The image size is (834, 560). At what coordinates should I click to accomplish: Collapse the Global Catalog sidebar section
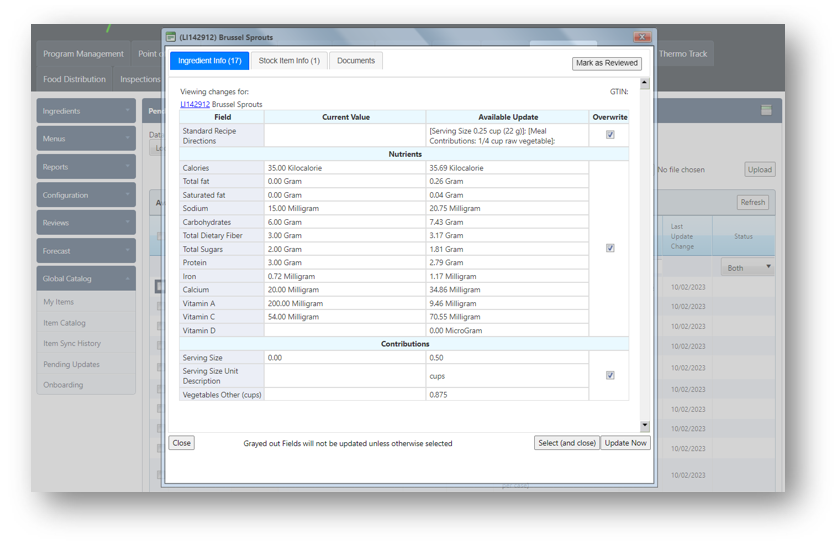pos(86,279)
